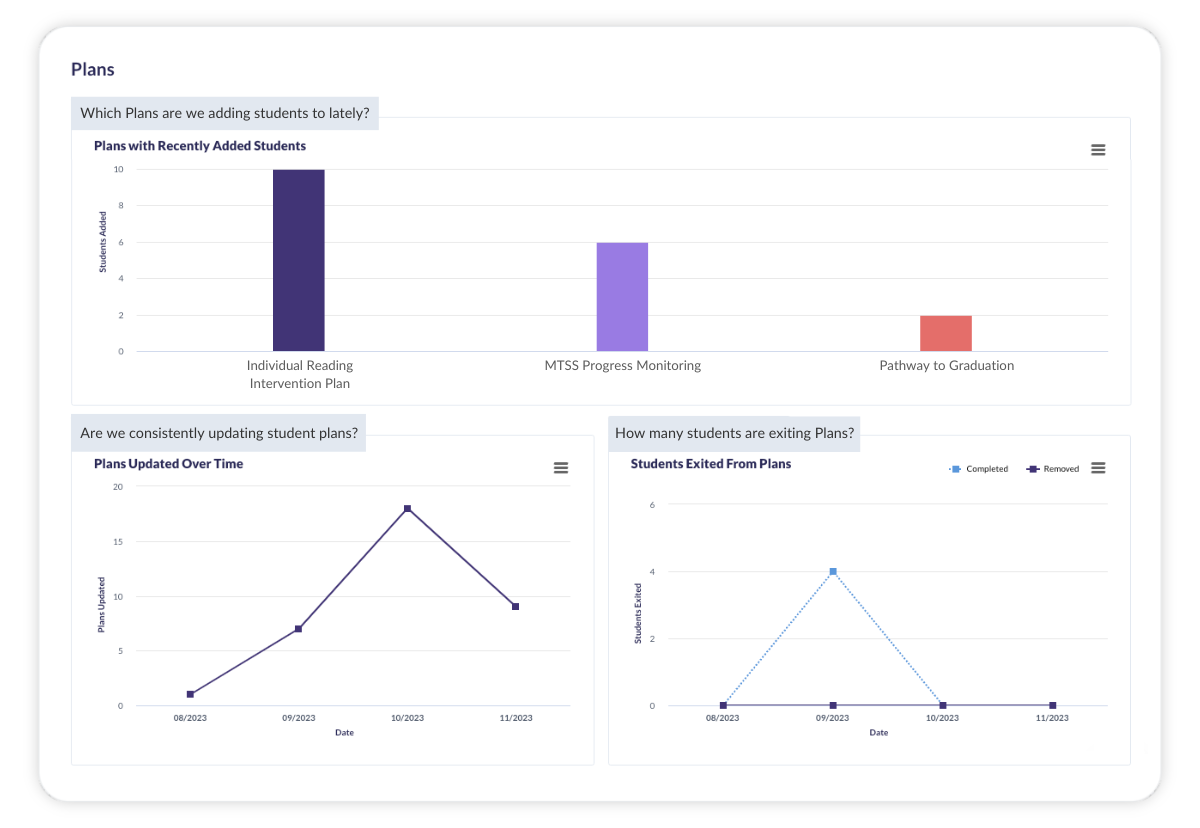Select the 11/2023 point on Plans Updated chart
The width and height of the screenshot is (1200, 828).
pyautogui.click(x=515, y=607)
